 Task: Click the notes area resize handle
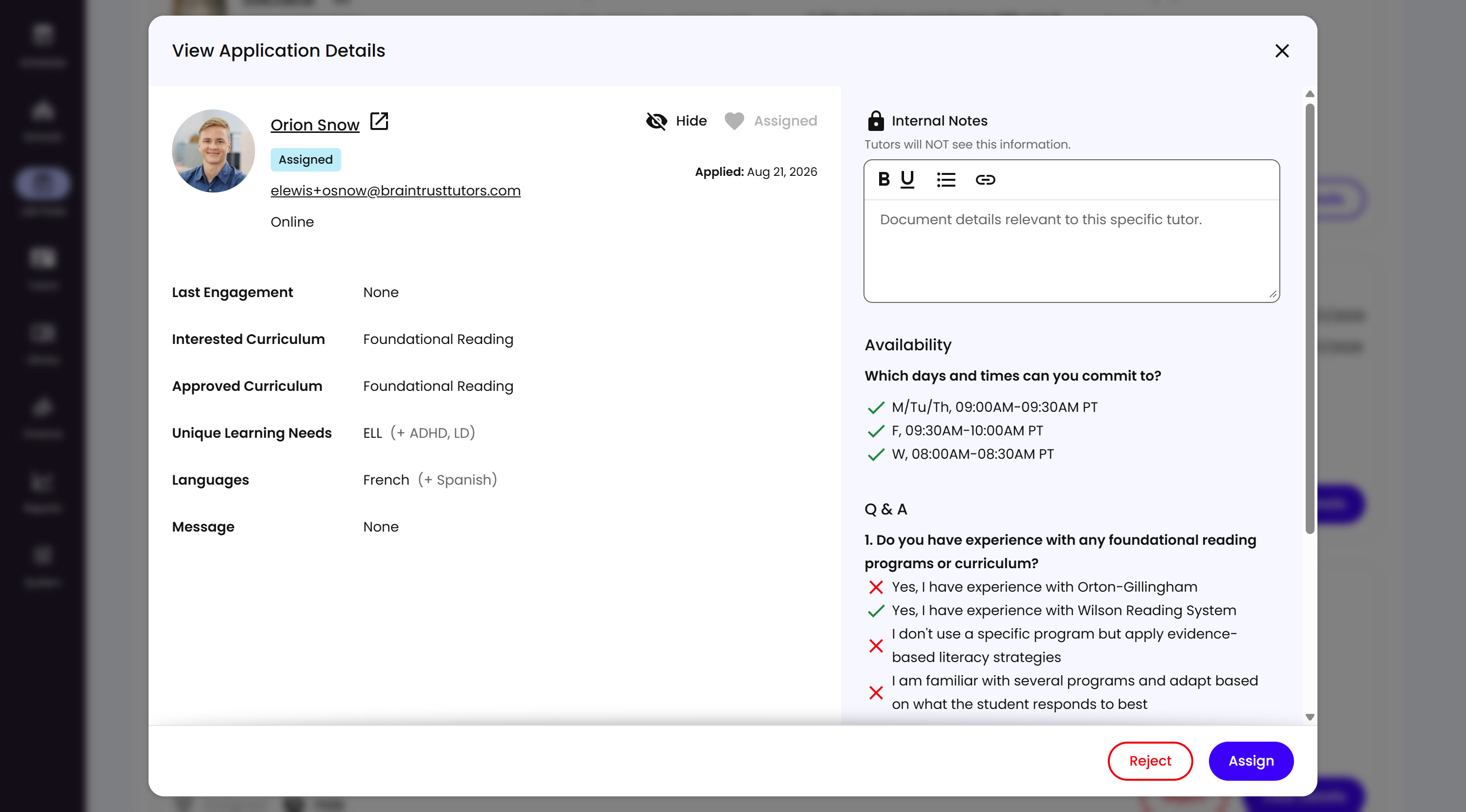tap(1272, 294)
